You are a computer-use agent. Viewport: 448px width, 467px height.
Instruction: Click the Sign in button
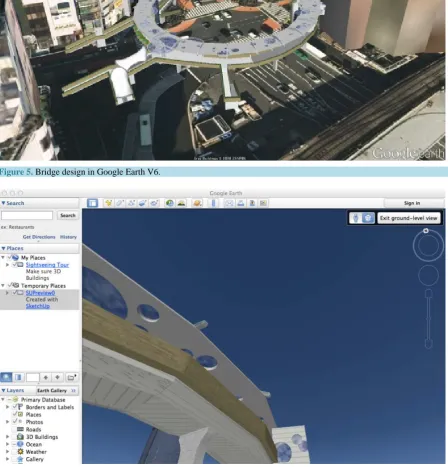pos(412,203)
